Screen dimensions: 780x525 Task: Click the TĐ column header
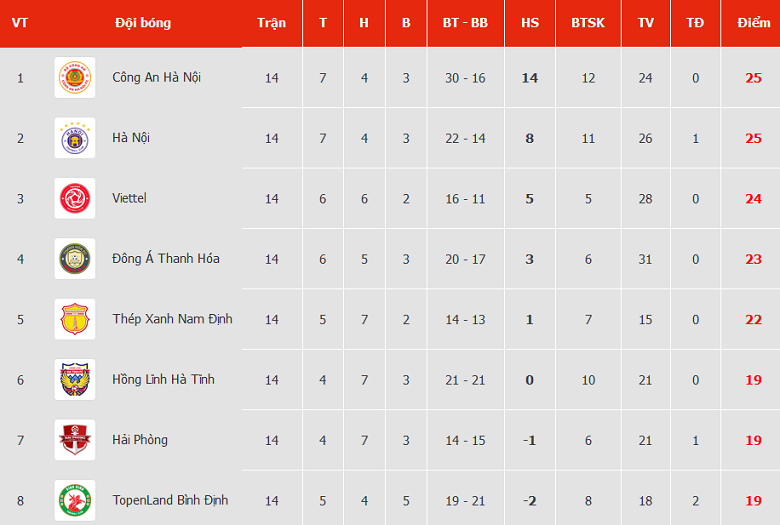[695, 23]
